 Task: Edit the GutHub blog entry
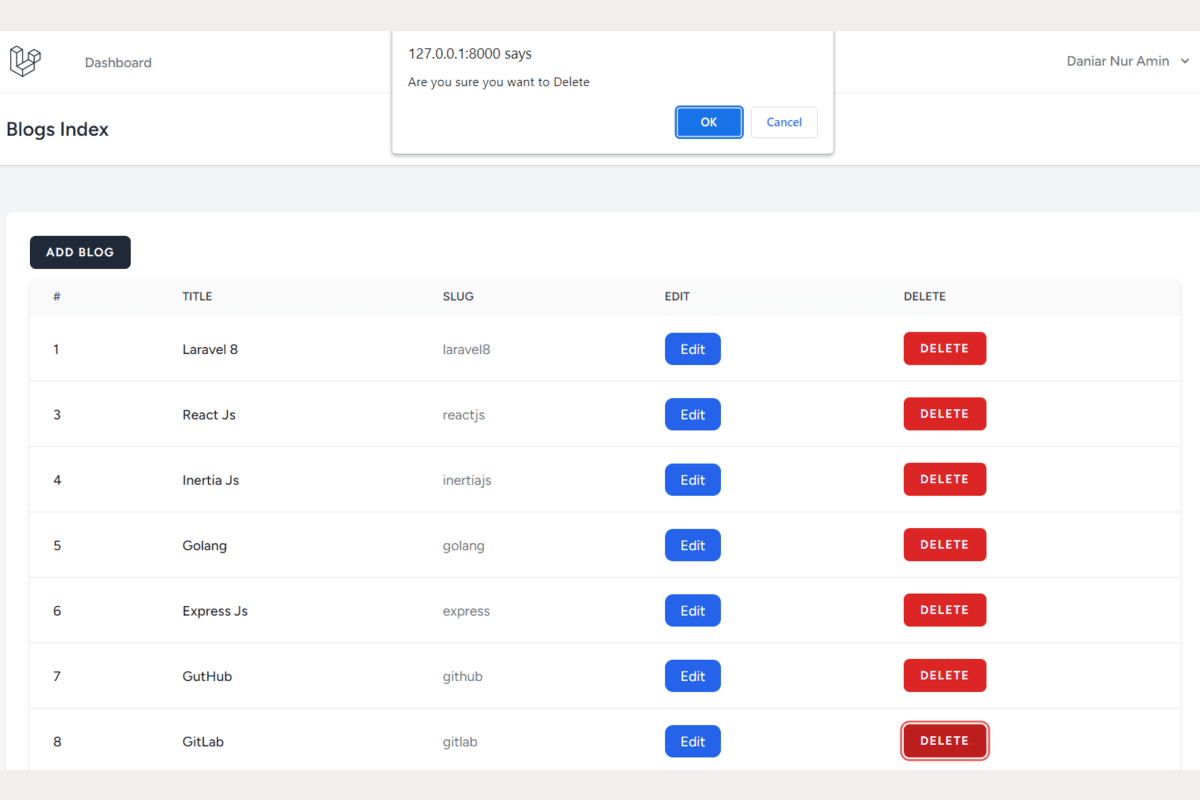click(692, 676)
